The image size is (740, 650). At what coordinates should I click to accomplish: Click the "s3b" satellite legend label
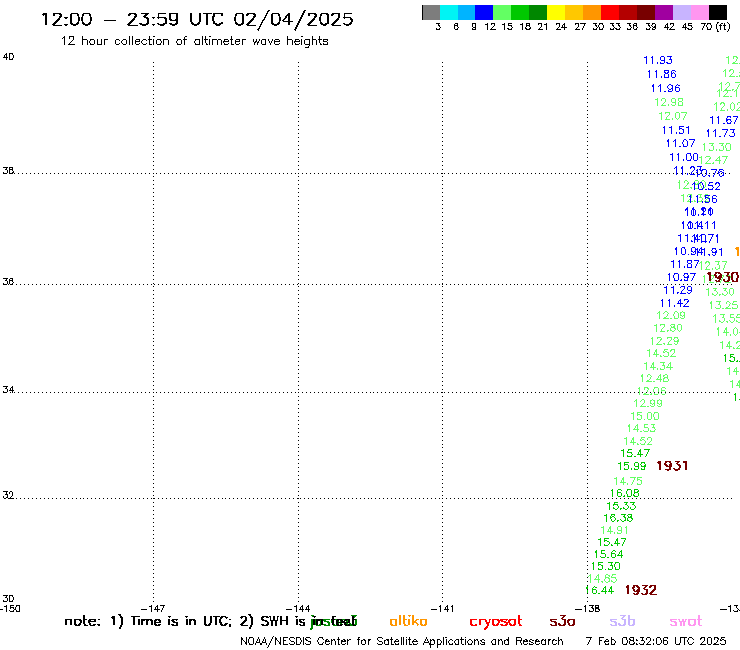622,621
